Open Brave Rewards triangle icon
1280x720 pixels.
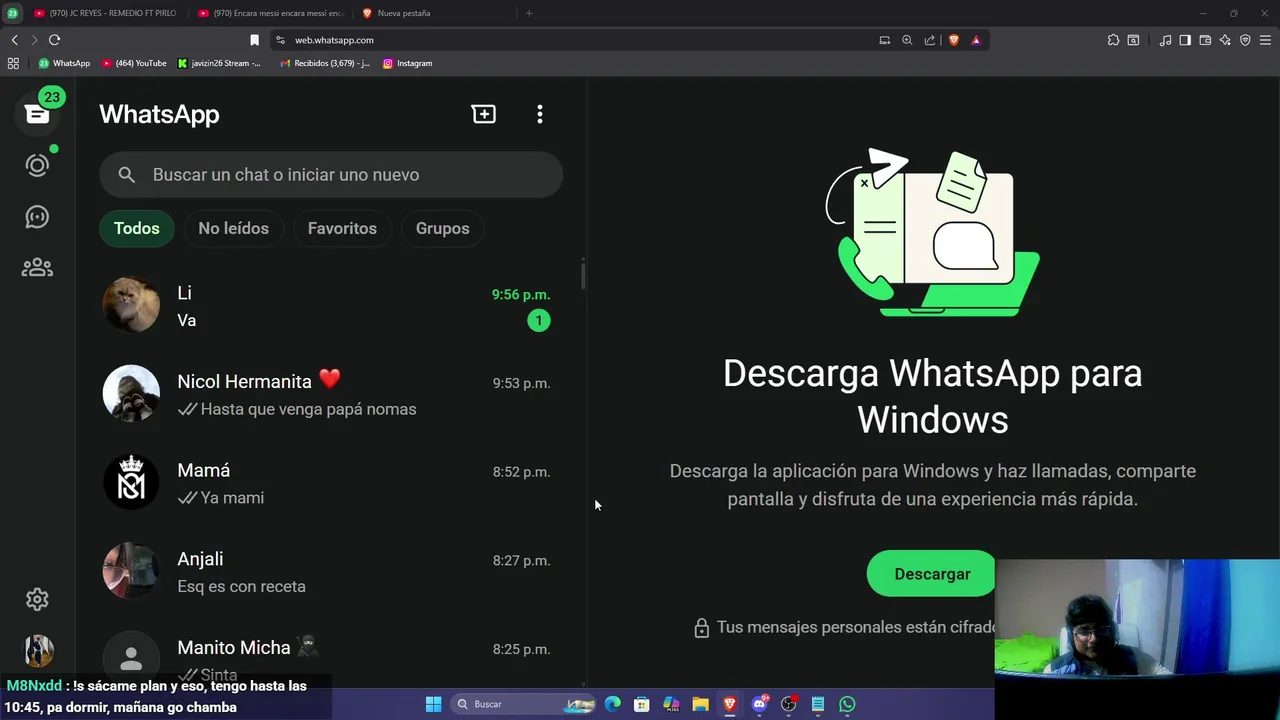click(x=976, y=40)
